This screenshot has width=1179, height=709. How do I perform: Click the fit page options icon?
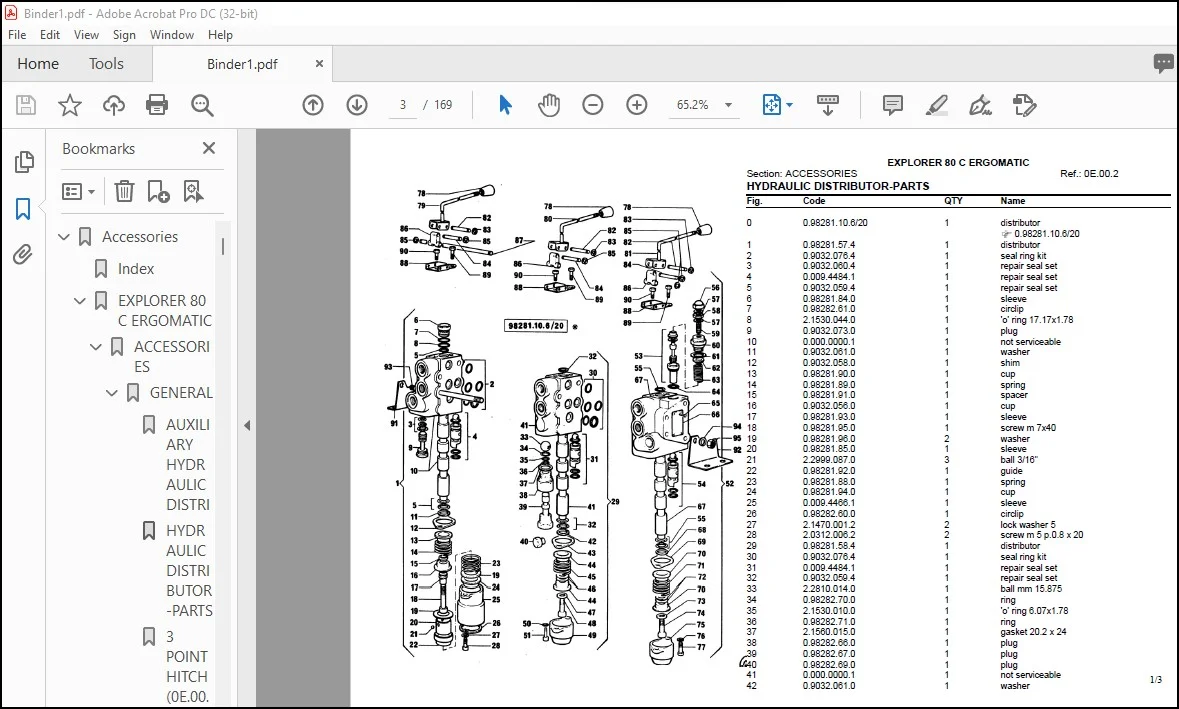(772, 105)
